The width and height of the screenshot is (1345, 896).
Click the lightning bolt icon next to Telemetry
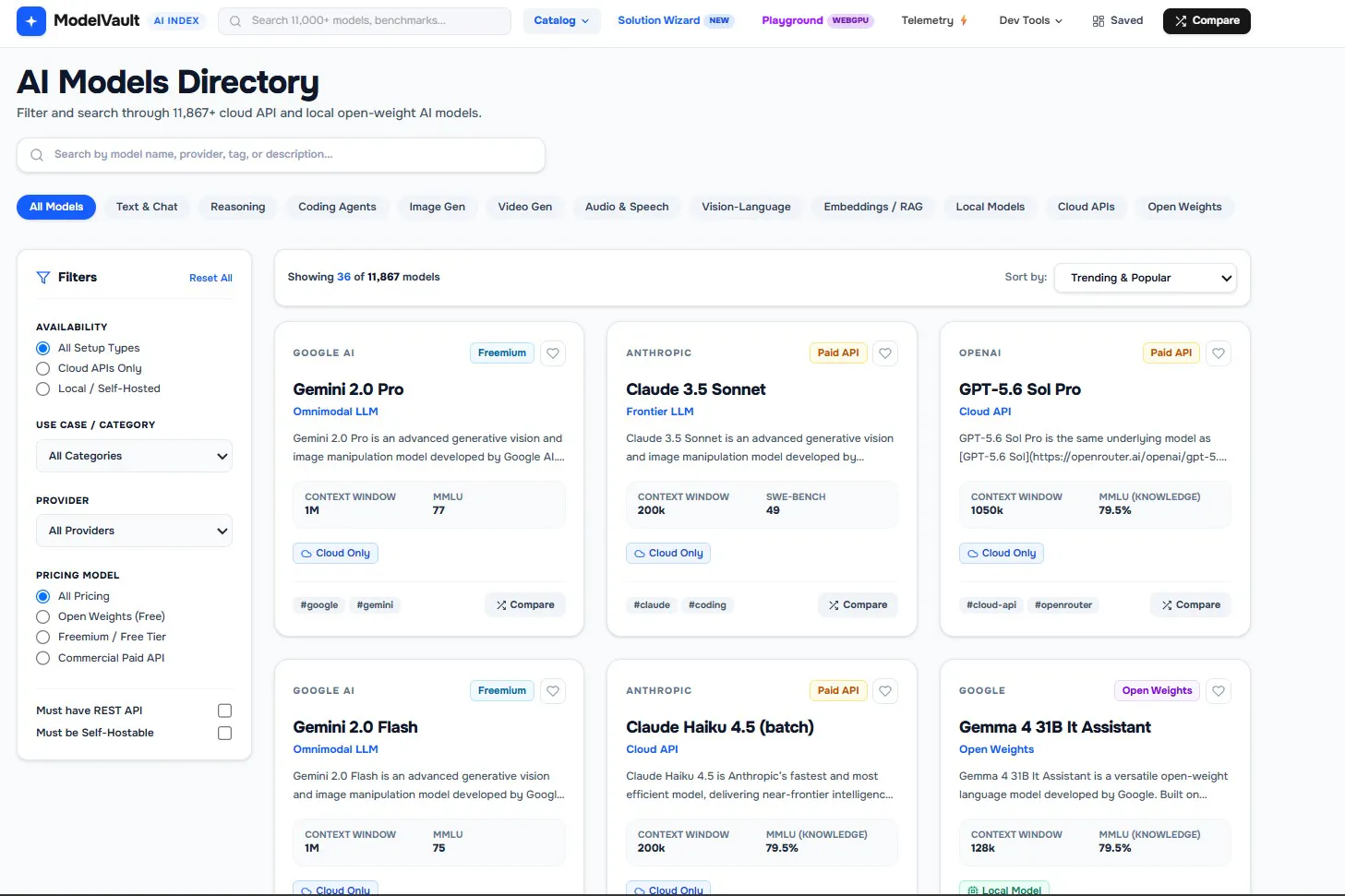click(x=964, y=20)
